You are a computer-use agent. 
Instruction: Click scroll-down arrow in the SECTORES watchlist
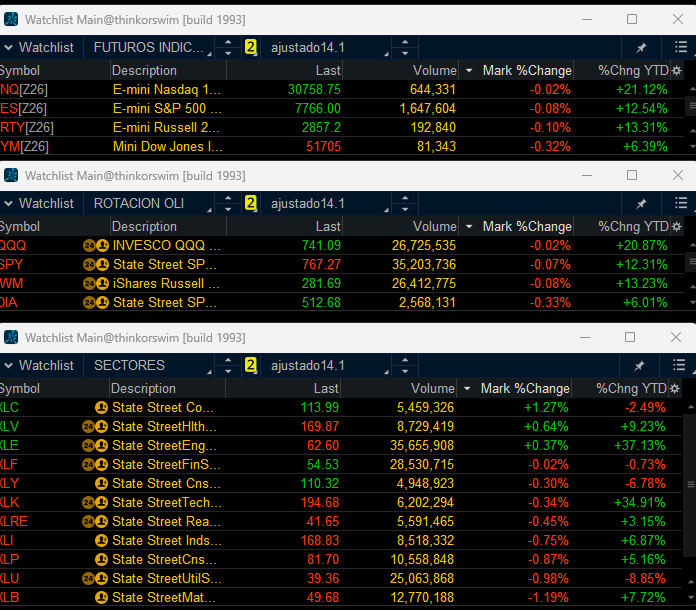691,598
